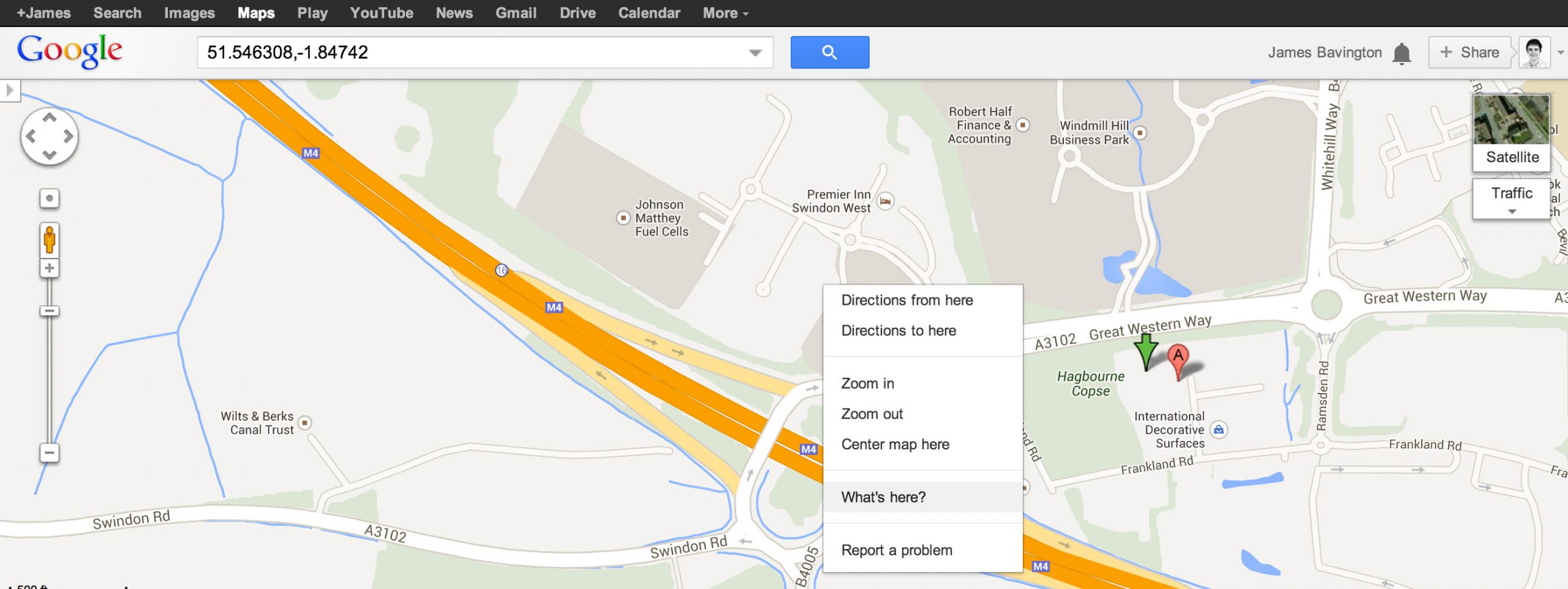The width and height of the screenshot is (1568, 589).
Task: Open YouTube in the top bar
Action: (382, 13)
